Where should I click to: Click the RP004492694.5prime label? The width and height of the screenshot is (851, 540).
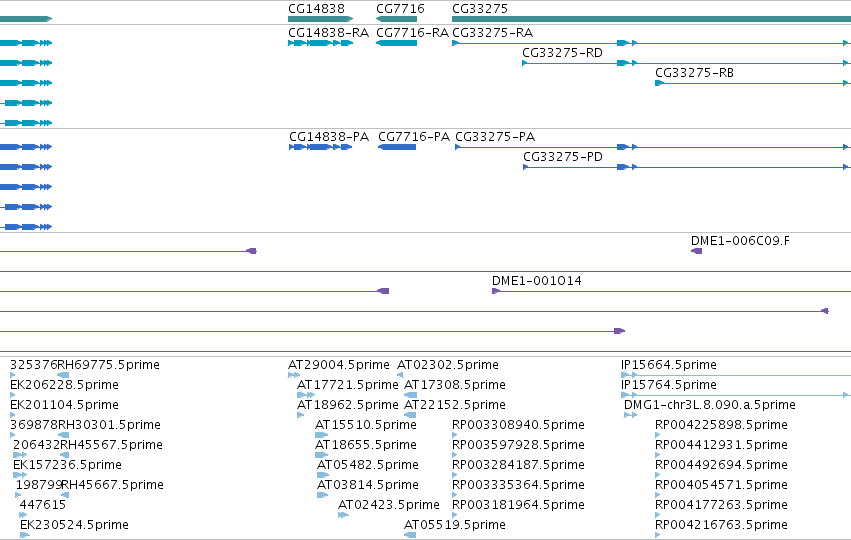pos(721,465)
